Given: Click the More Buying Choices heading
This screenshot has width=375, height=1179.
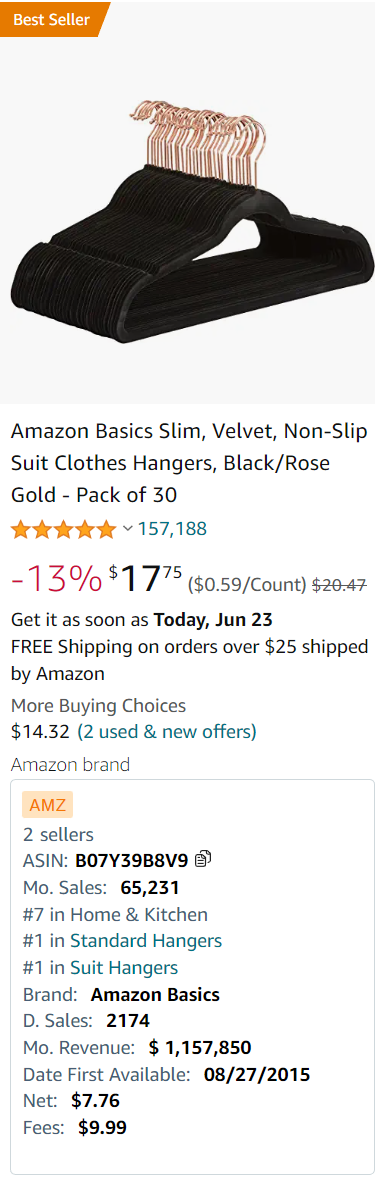Looking at the screenshot, I should (x=98, y=706).
